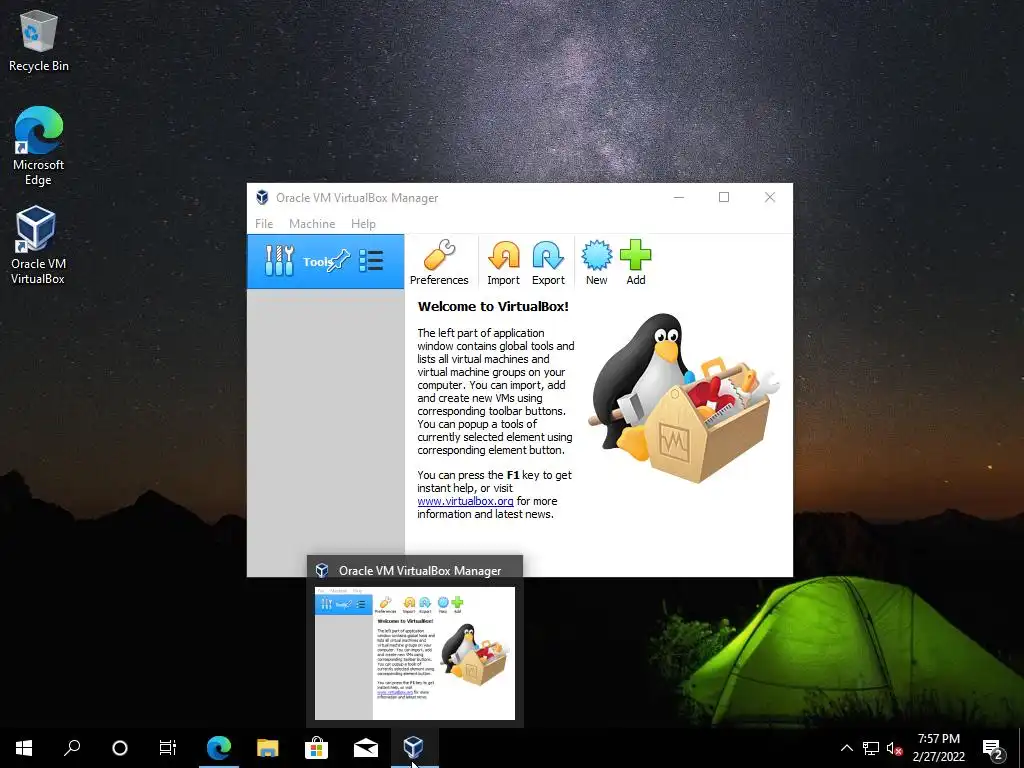Click the Import appliance icon

[x=504, y=263]
